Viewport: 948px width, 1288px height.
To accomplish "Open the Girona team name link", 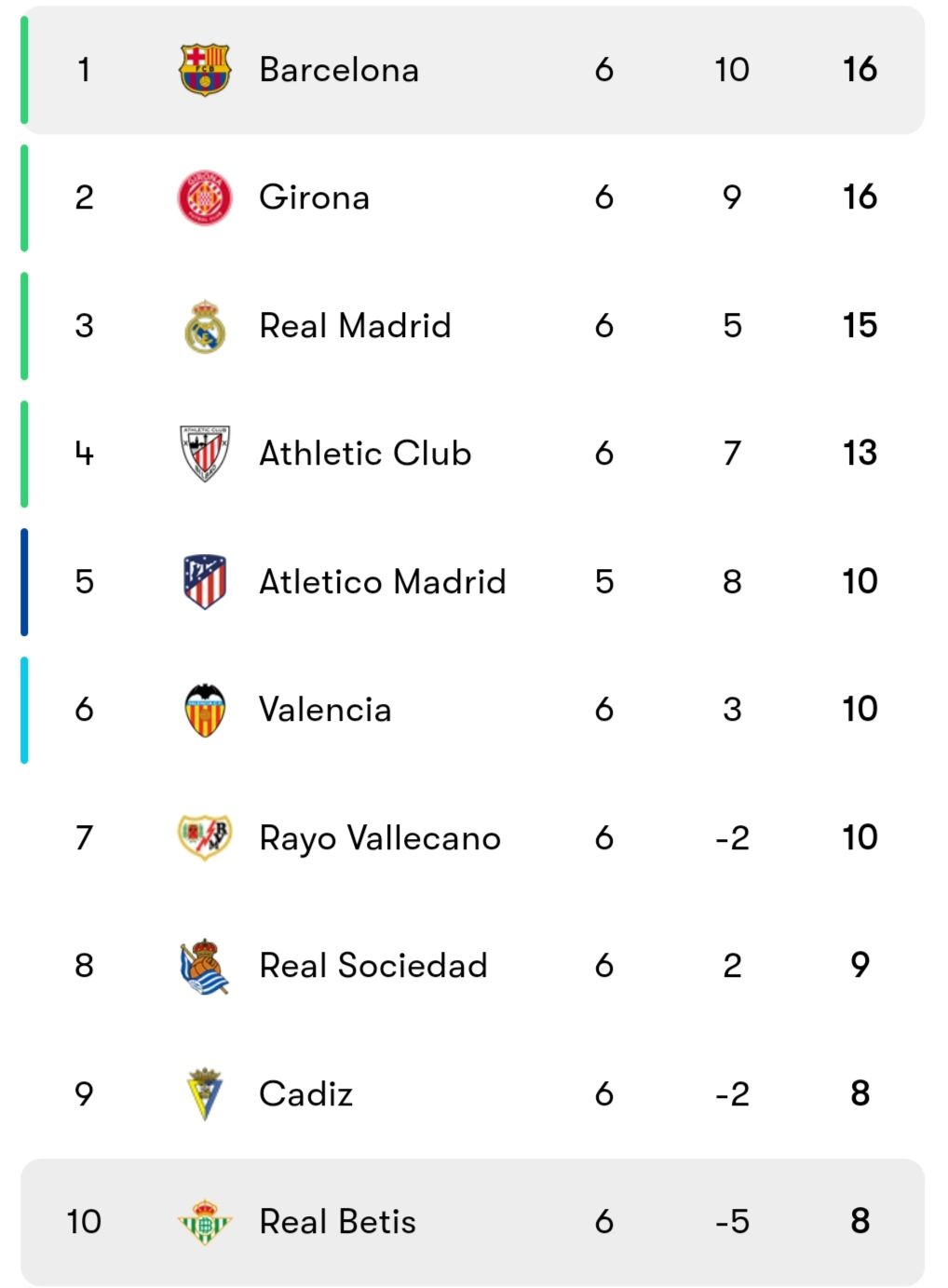I will [315, 197].
